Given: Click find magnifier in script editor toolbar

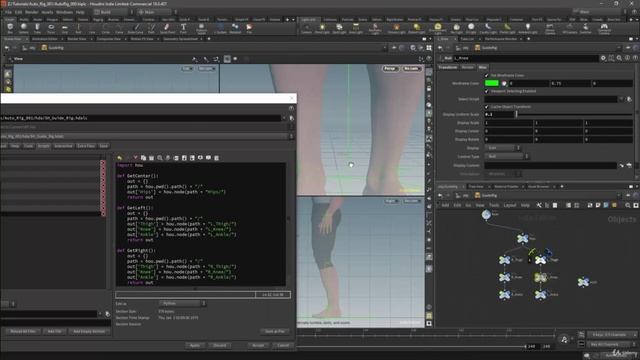Looking at the screenshot, I should coord(160,158).
